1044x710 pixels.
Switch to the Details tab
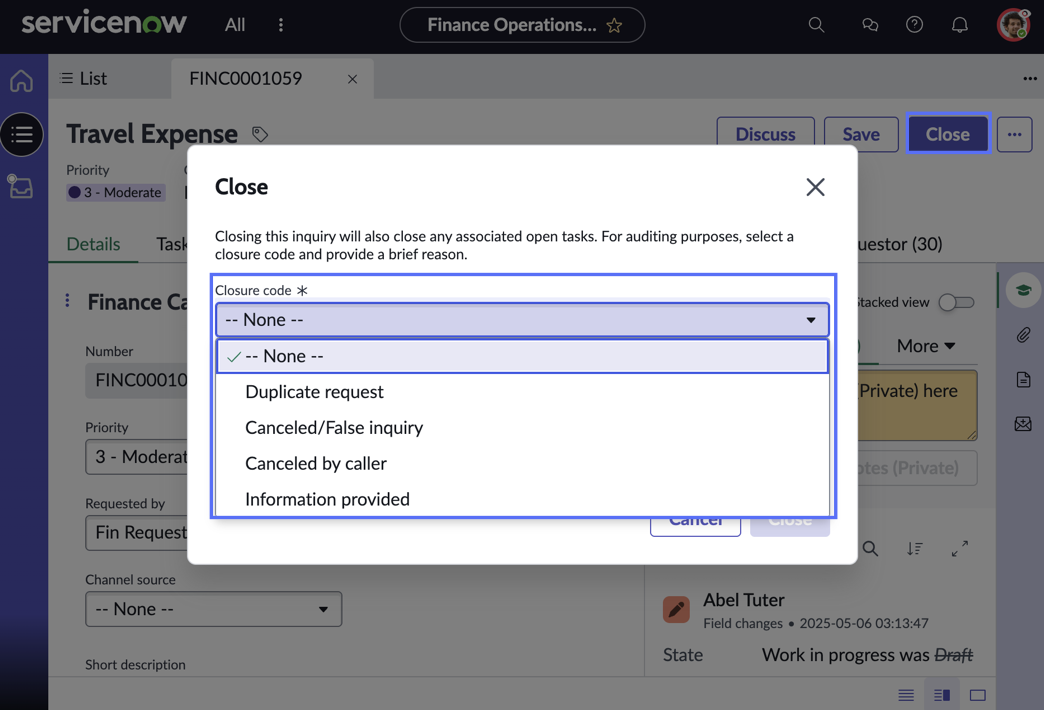(93, 244)
